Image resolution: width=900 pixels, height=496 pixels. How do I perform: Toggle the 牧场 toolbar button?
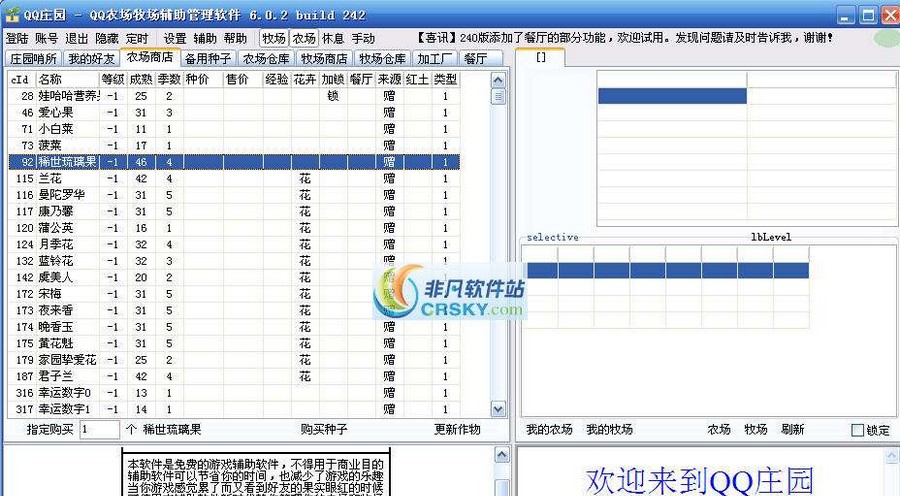[274, 38]
